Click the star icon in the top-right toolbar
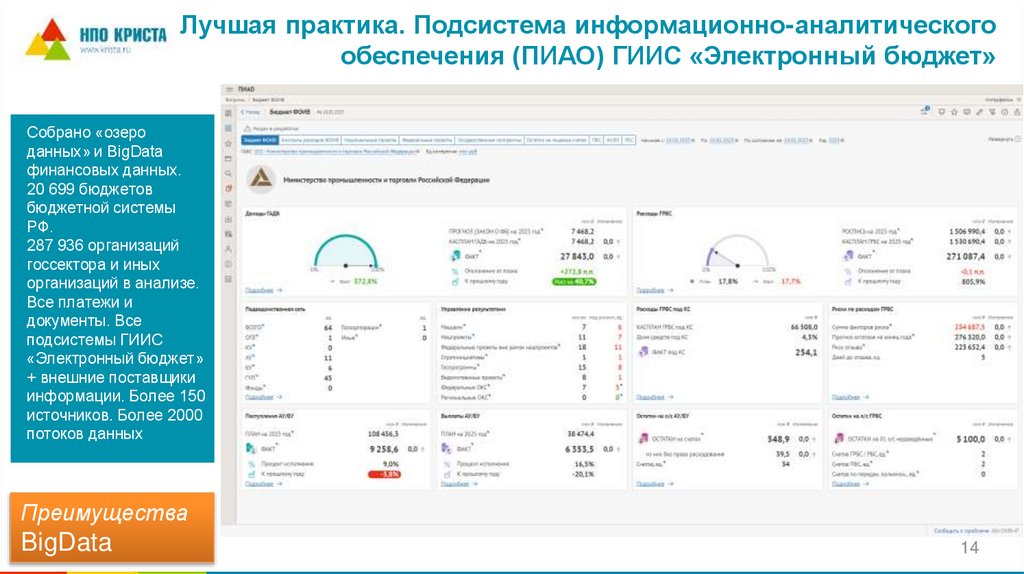The image size is (1024, 574). (x=954, y=112)
